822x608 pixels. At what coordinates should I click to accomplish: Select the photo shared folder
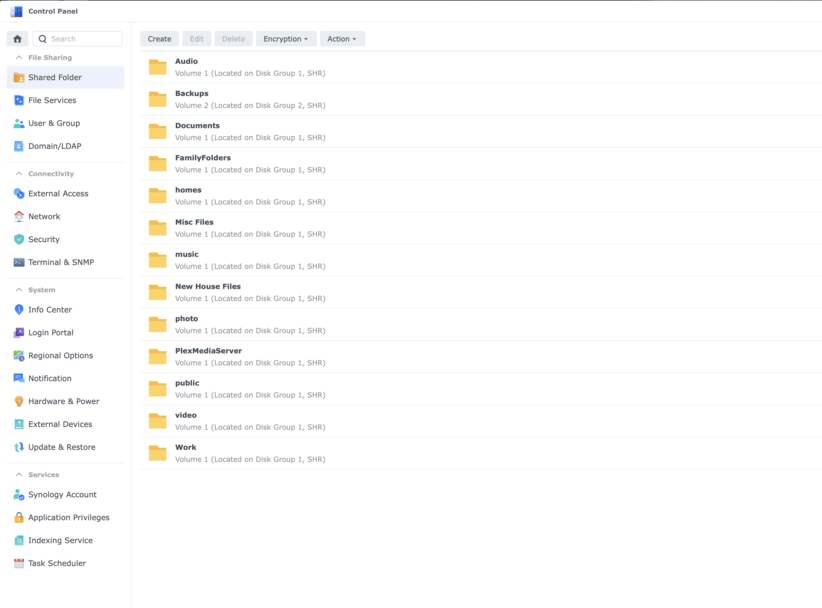point(481,324)
